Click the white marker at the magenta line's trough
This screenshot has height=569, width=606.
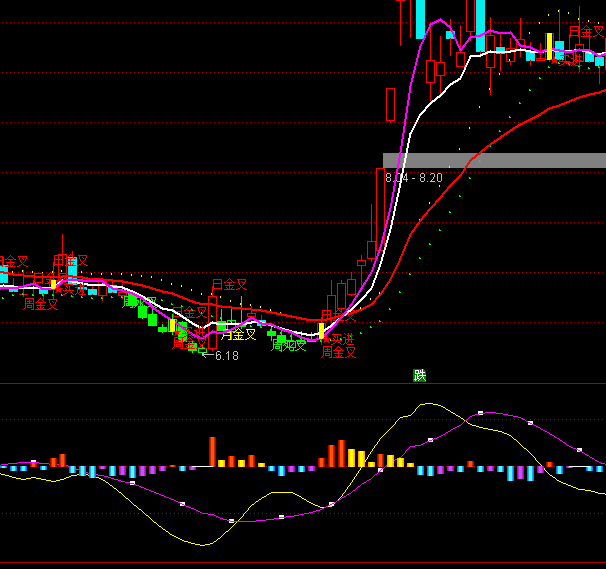click(232, 520)
